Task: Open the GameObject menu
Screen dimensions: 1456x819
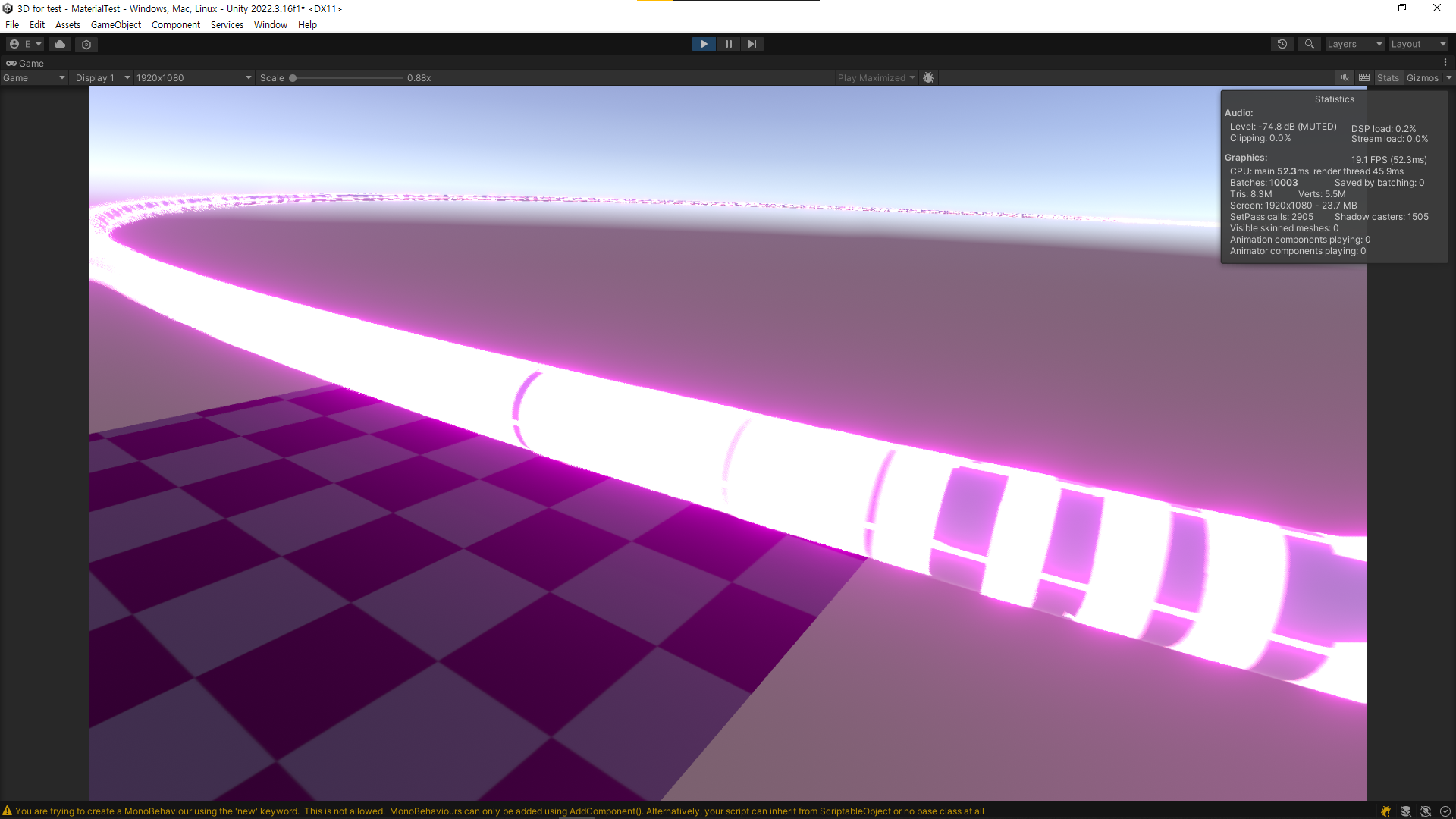Action: pos(115,24)
